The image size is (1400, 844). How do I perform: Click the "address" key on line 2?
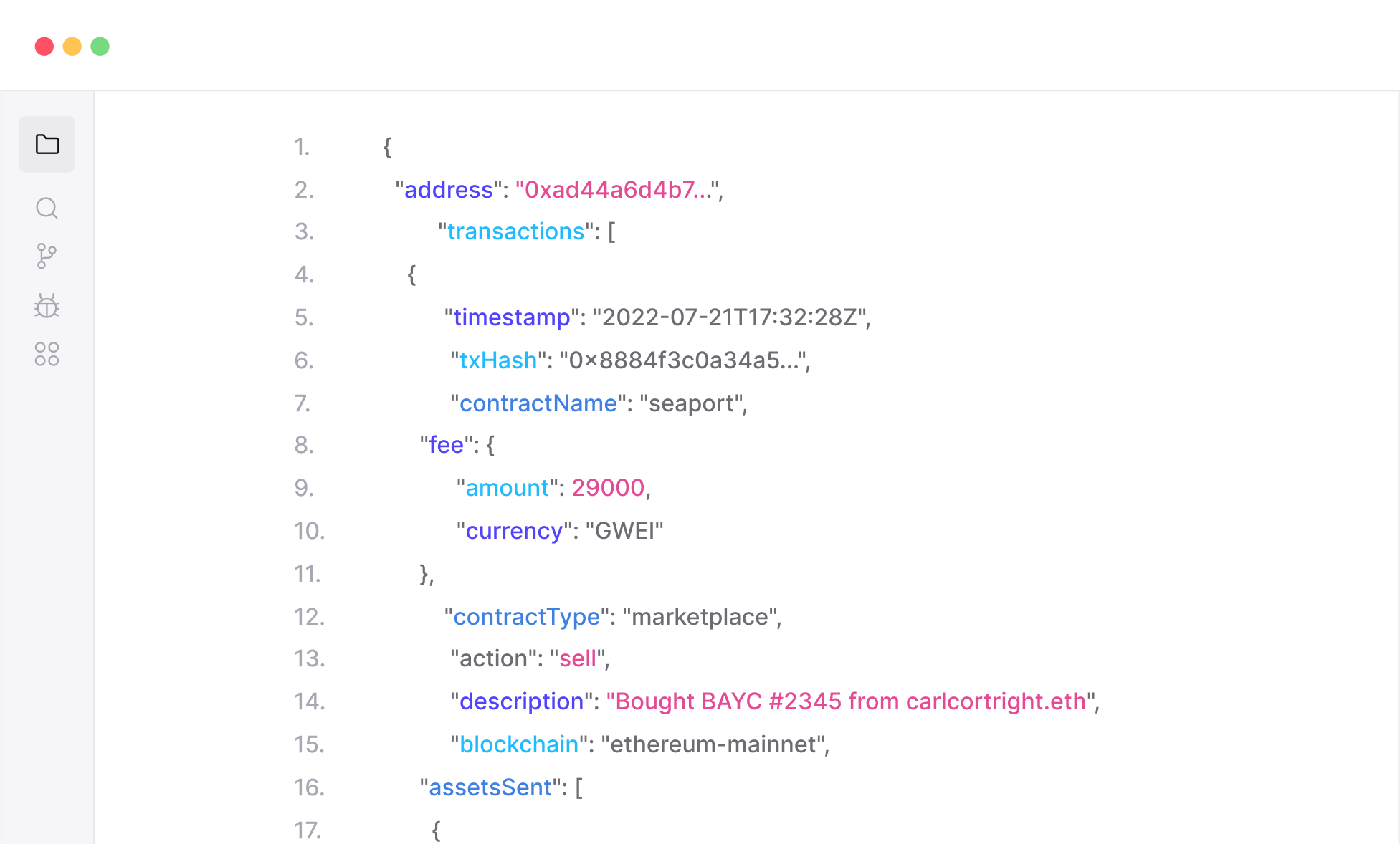pos(448,190)
